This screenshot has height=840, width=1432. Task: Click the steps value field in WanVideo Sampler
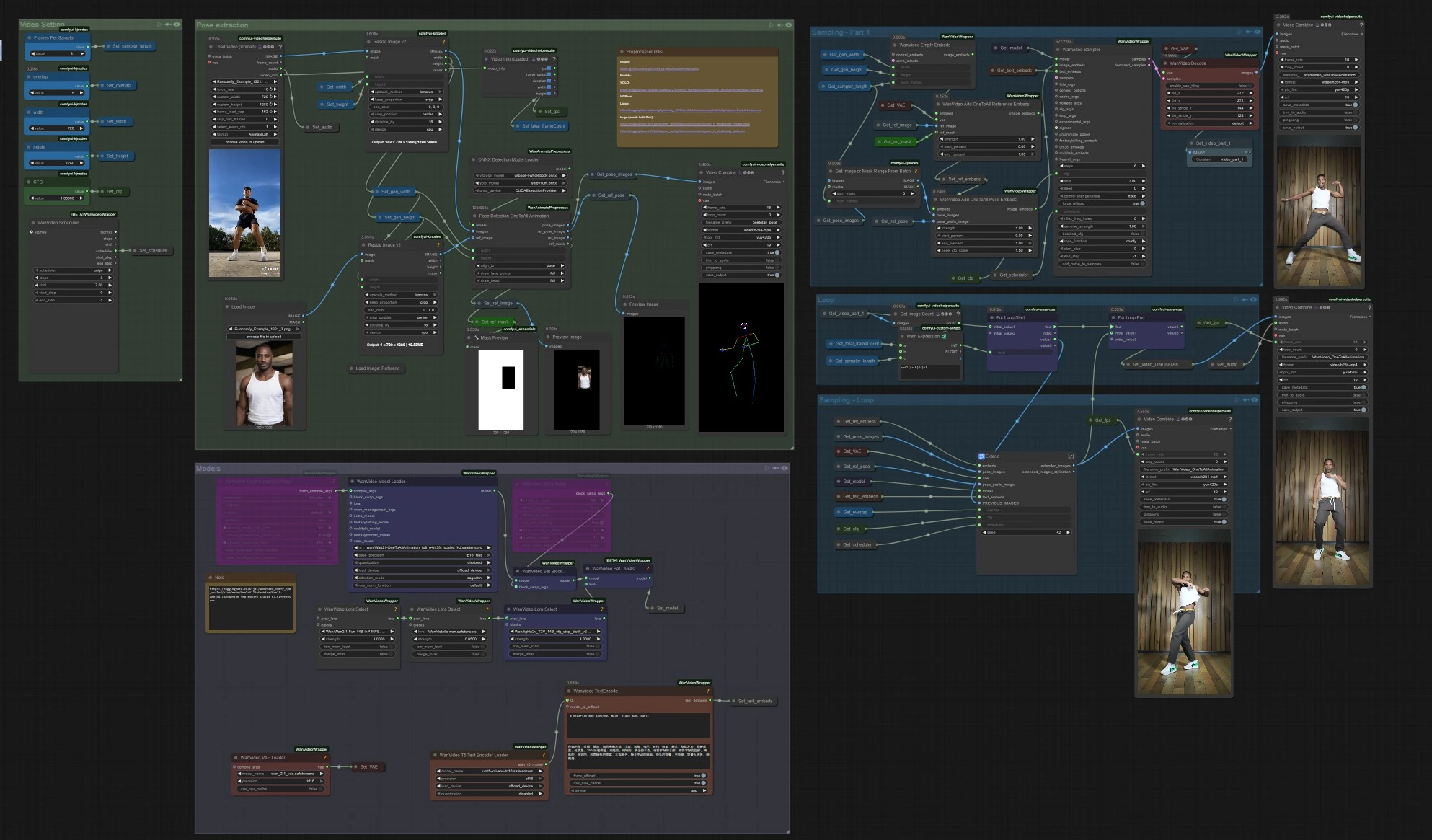(x=1103, y=166)
